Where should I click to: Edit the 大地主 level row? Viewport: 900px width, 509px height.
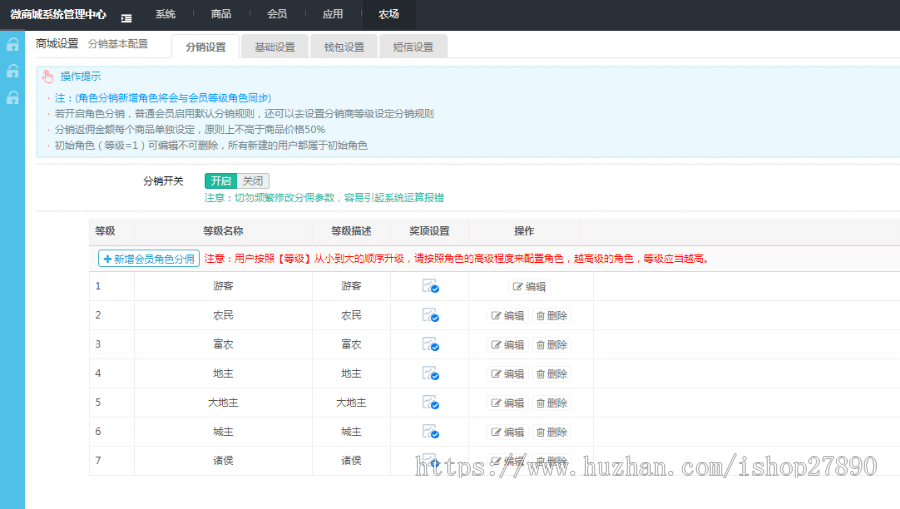point(507,403)
